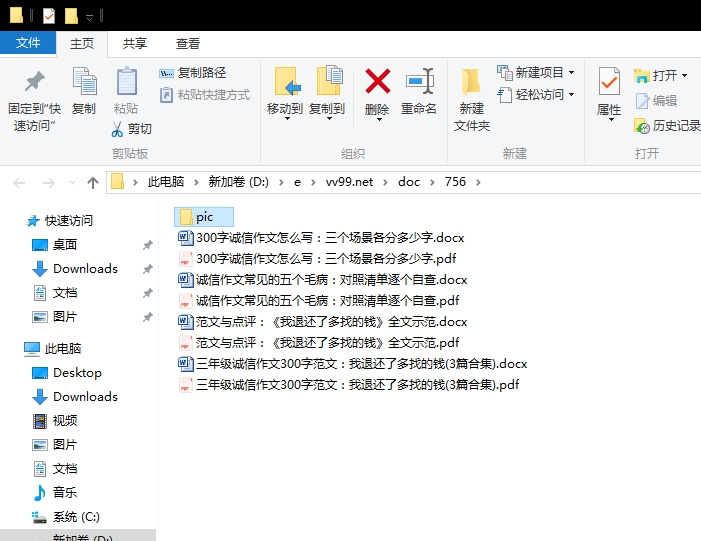
Task: Select 范文与点评 pdf file
Action: click(318, 342)
